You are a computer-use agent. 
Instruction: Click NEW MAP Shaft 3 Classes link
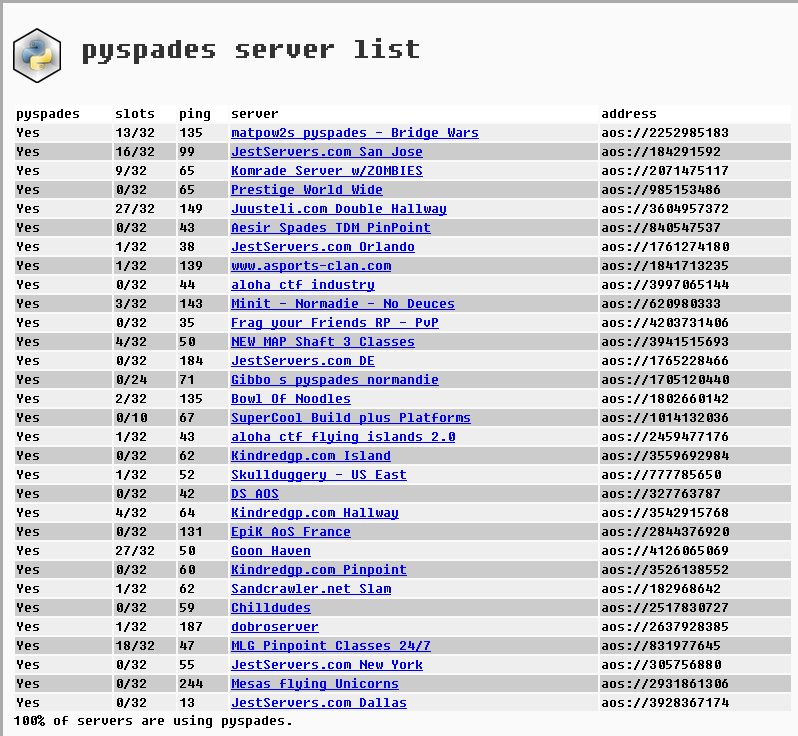322,342
